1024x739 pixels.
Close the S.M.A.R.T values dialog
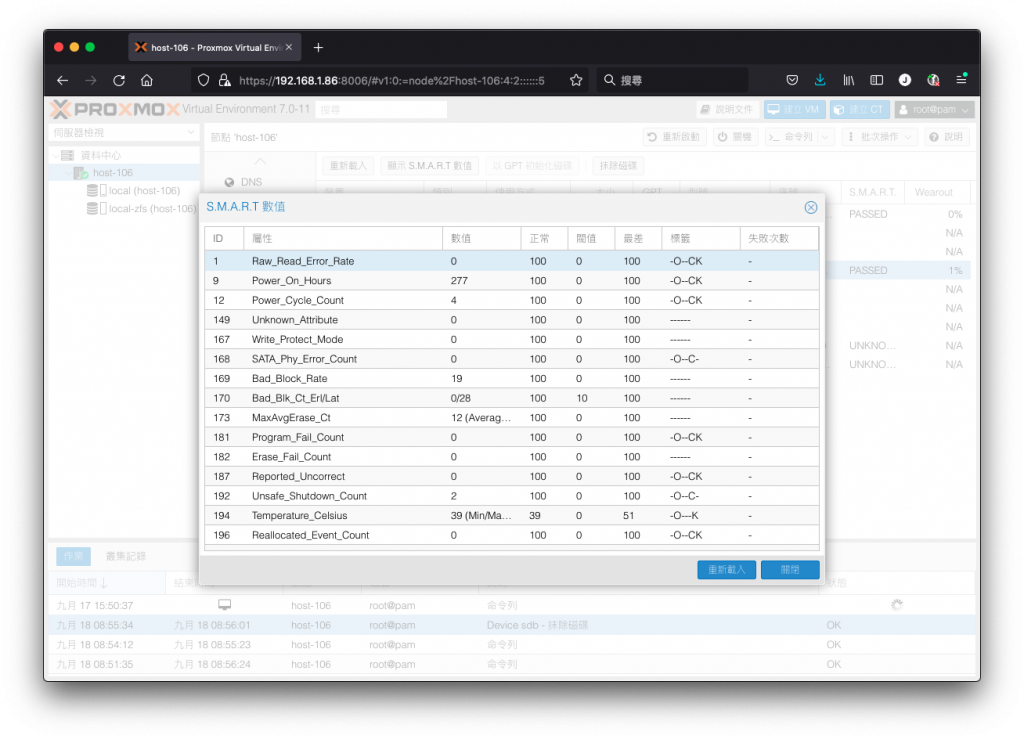(x=810, y=207)
